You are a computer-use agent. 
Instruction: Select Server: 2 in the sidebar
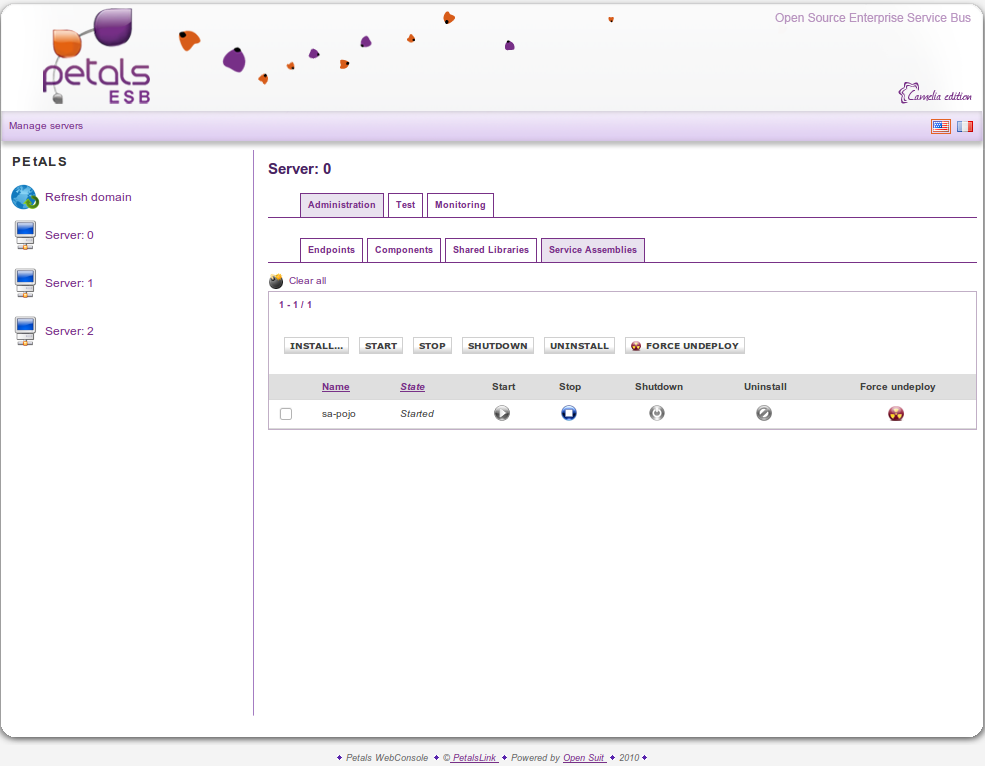(x=69, y=331)
